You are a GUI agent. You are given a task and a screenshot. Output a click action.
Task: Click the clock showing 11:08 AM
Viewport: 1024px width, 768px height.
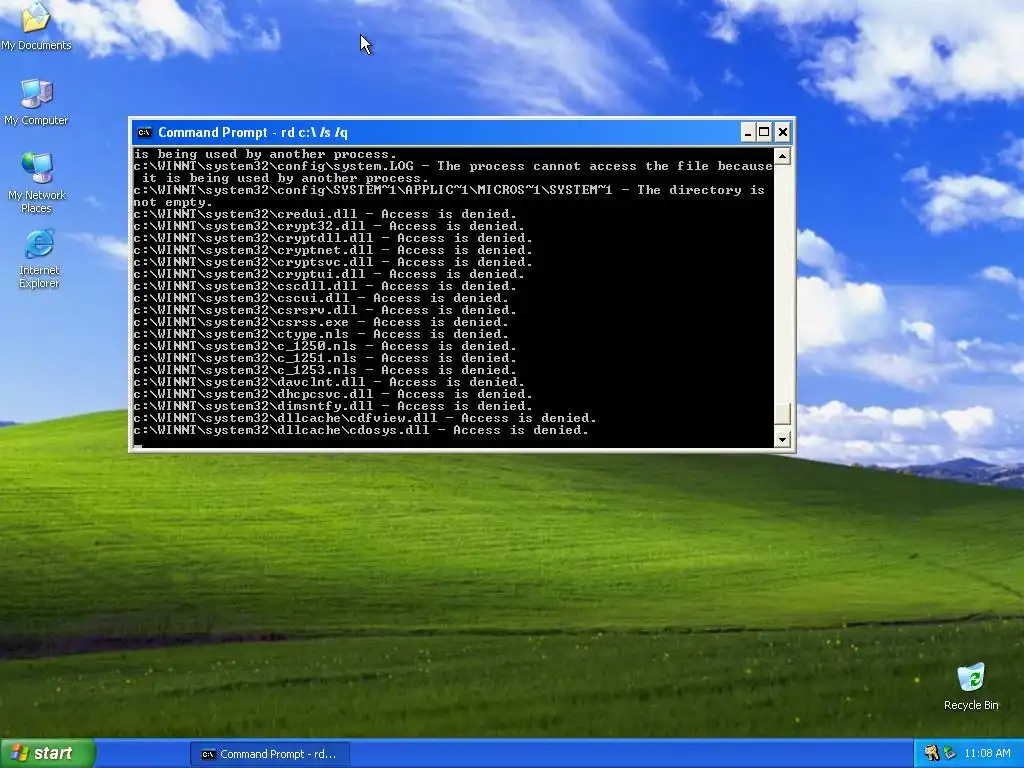[987, 754]
